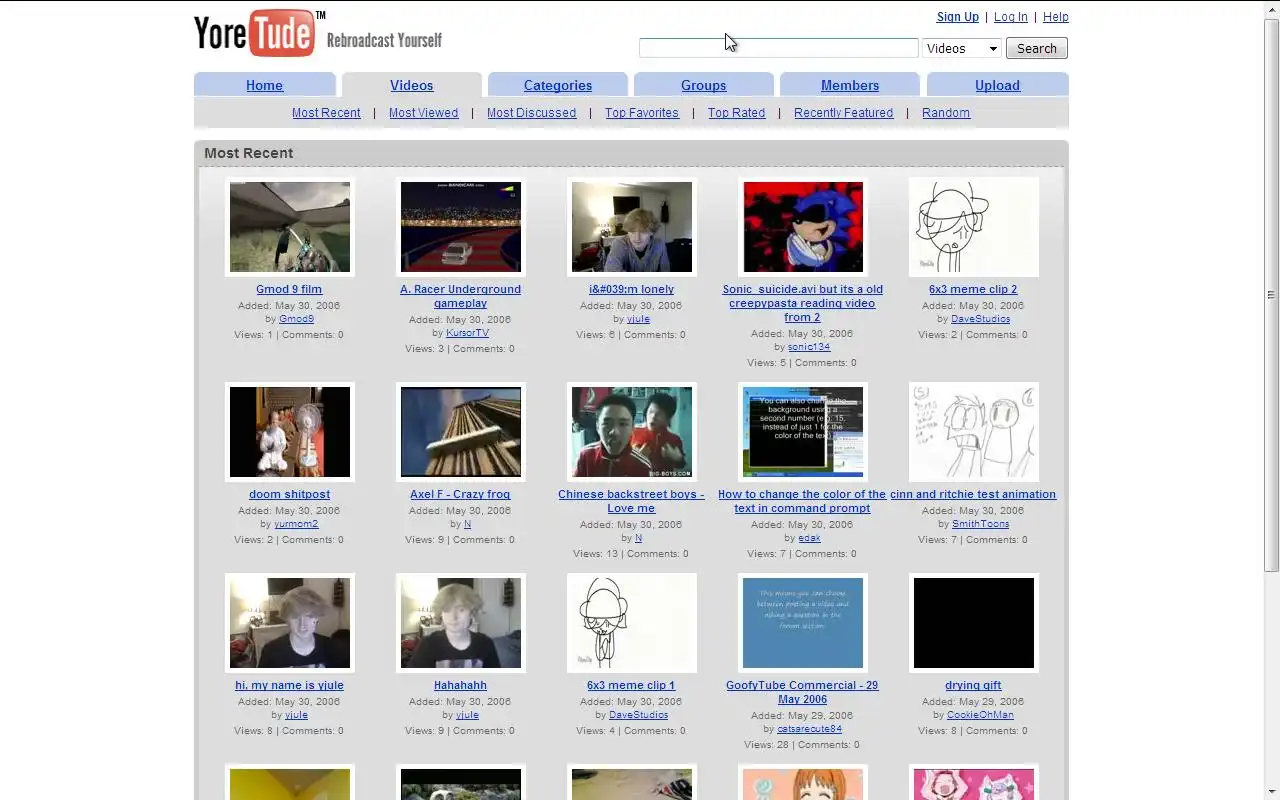Open uploader SmithToons's profile
This screenshot has height=800, width=1280.
(980, 524)
